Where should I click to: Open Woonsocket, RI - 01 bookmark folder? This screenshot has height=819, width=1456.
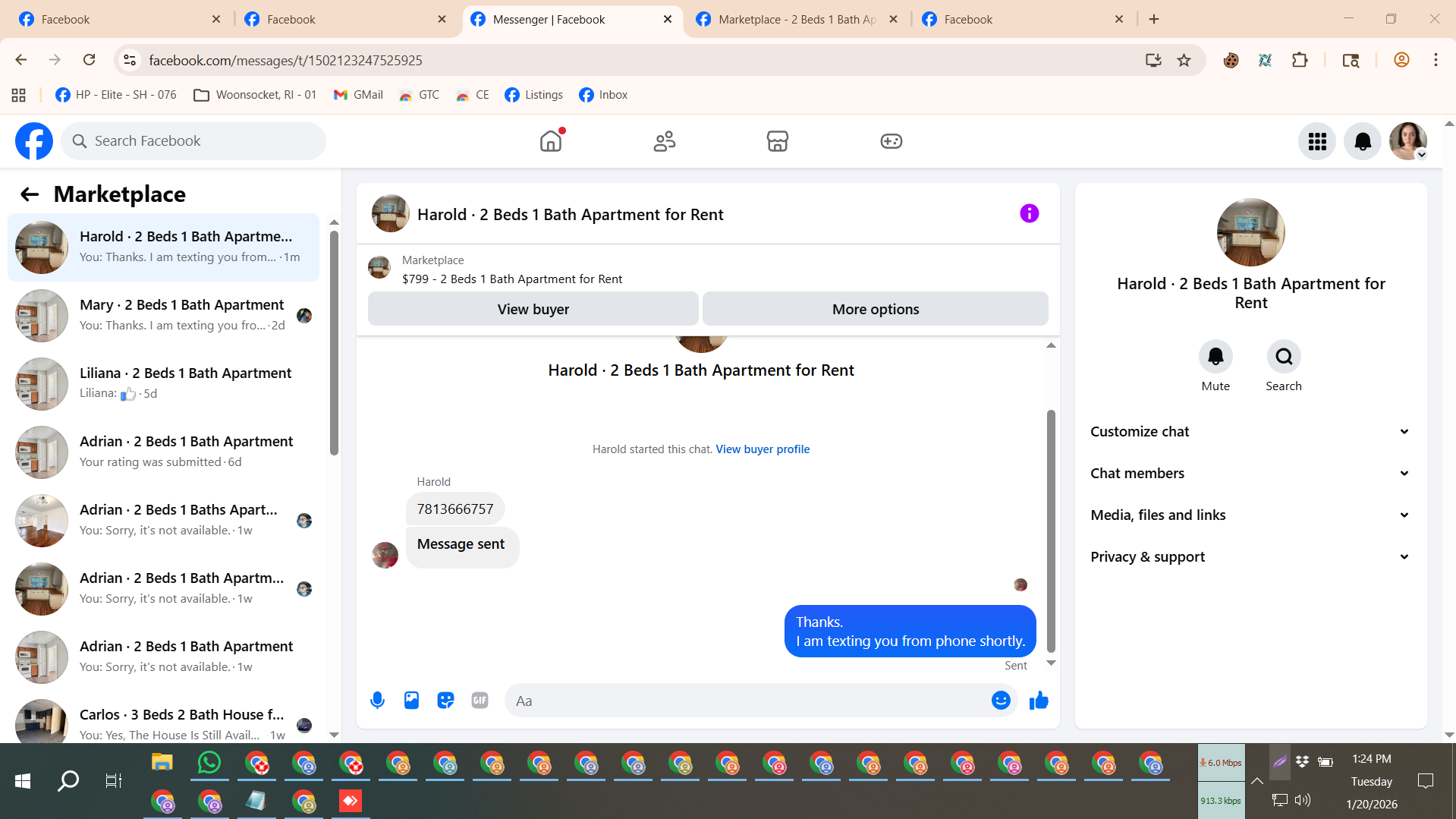(x=255, y=95)
